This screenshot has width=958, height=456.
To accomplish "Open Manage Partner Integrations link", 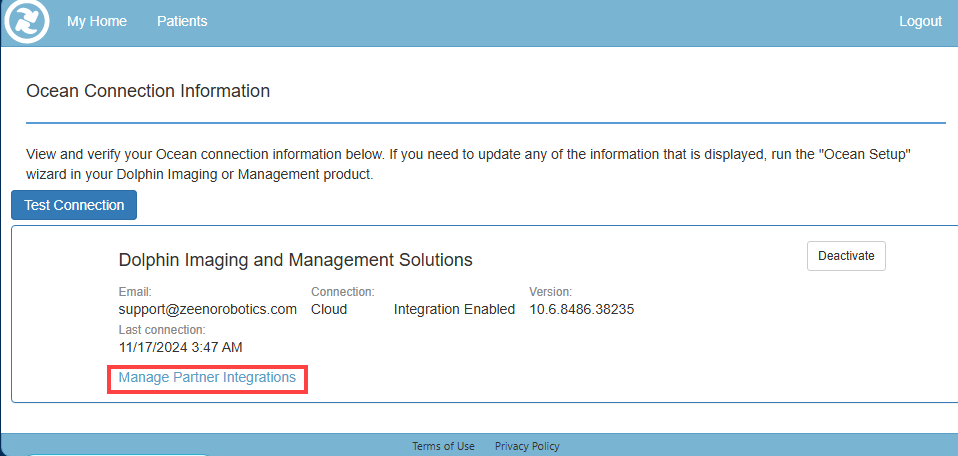I will tap(207, 378).
